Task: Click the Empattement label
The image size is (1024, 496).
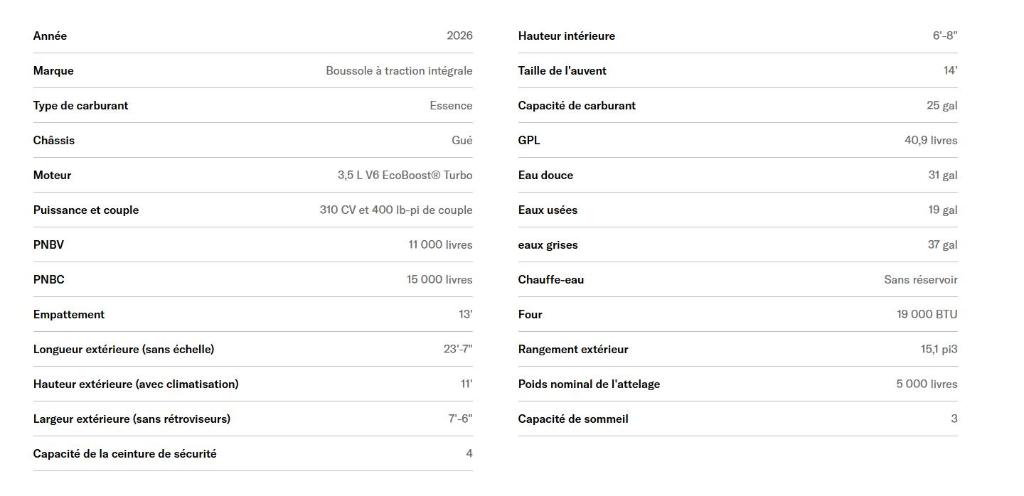Action: coord(68,315)
